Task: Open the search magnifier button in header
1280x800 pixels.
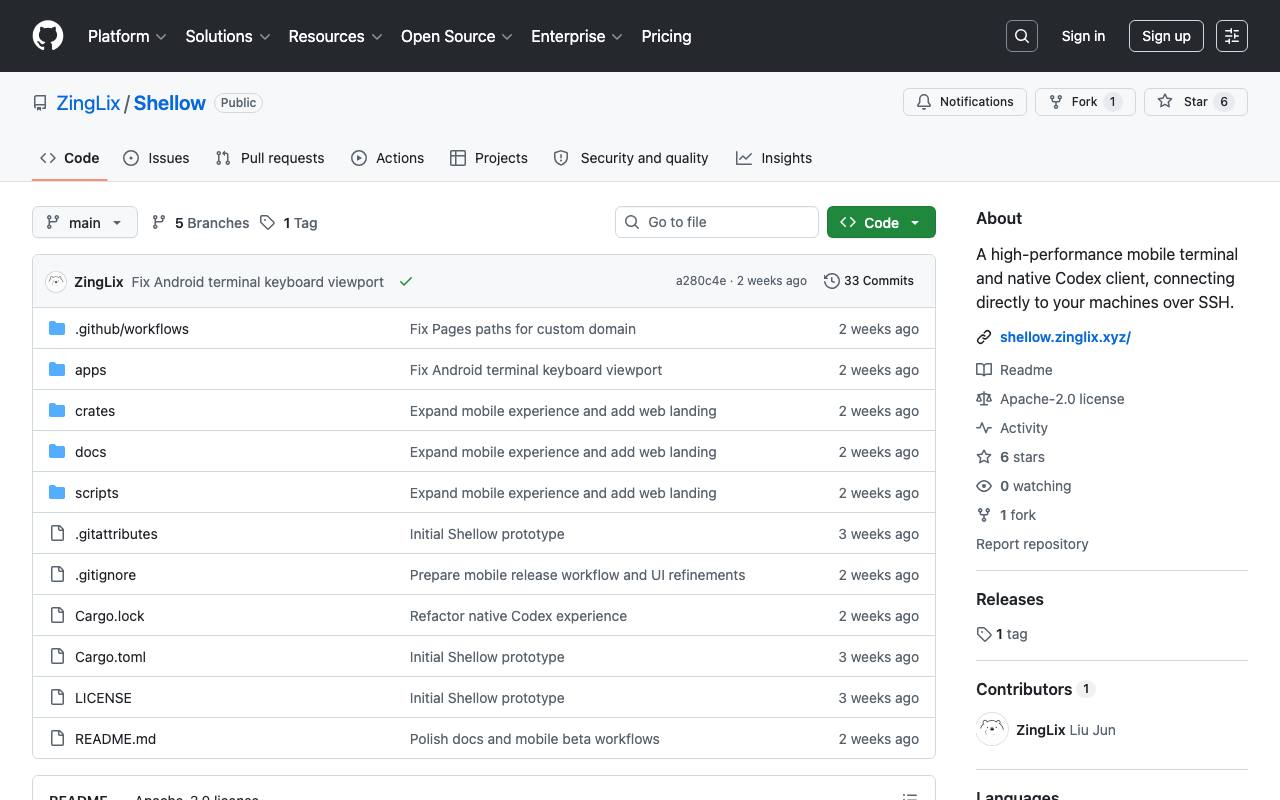Action: pos(1022,36)
